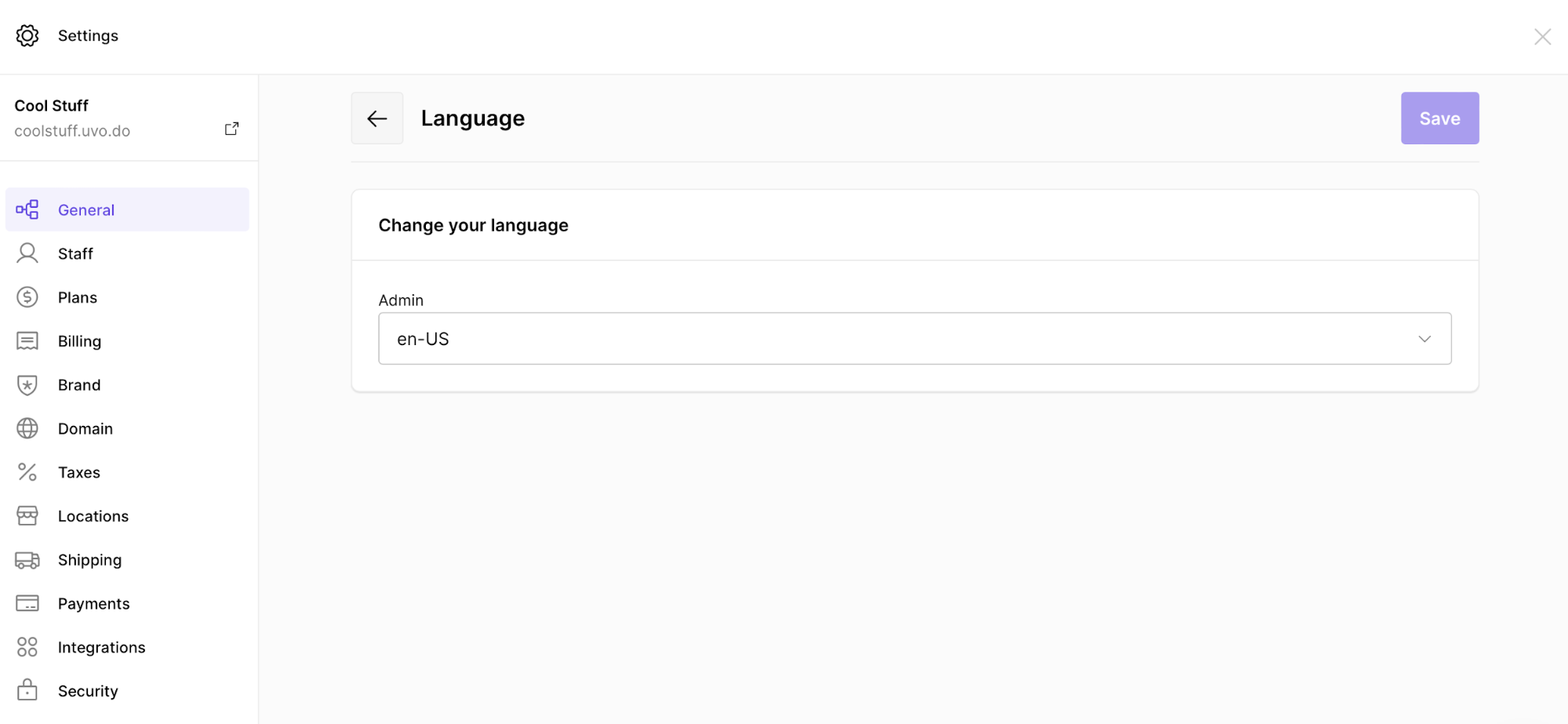Open the coolstuff.uvo.do store in new tab
Image resolution: width=1568 pixels, height=724 pixels.
coord(231,128)
